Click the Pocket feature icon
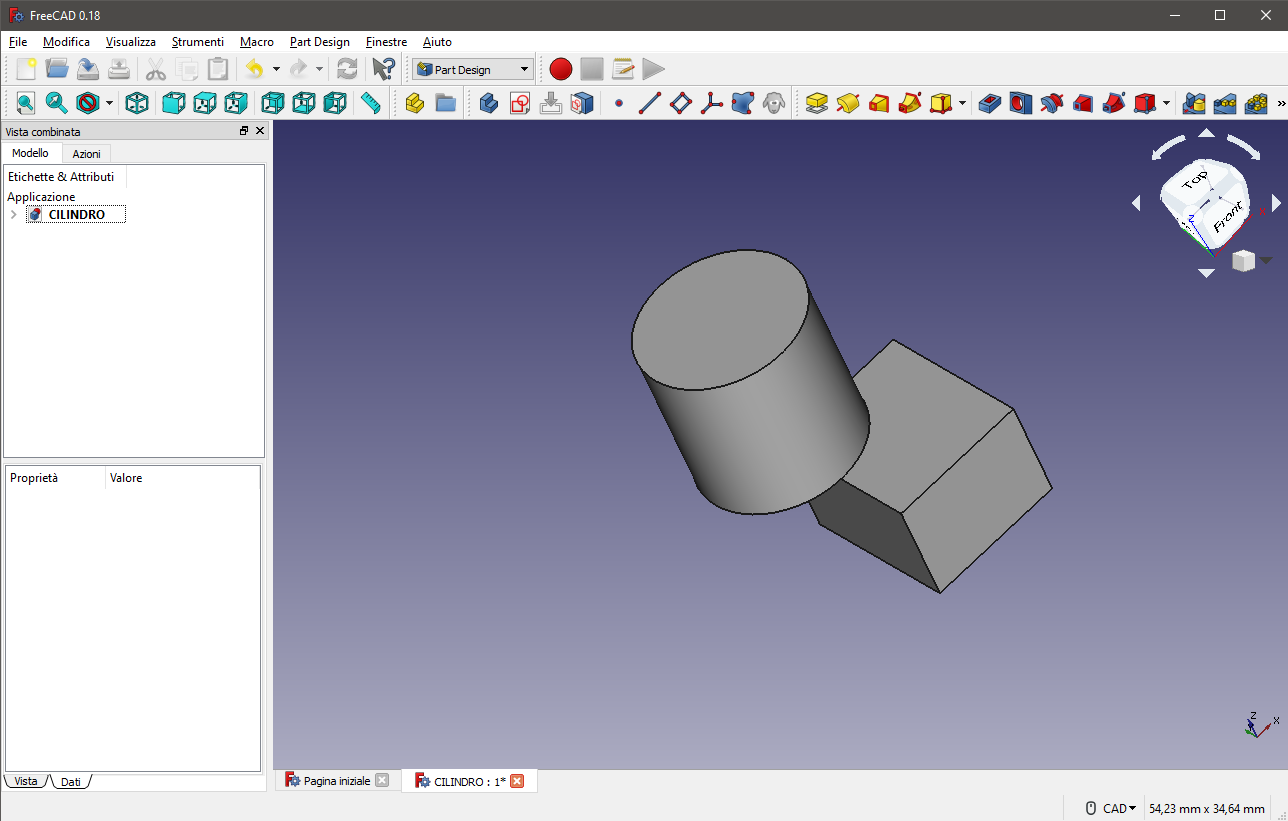 point(990,103)
